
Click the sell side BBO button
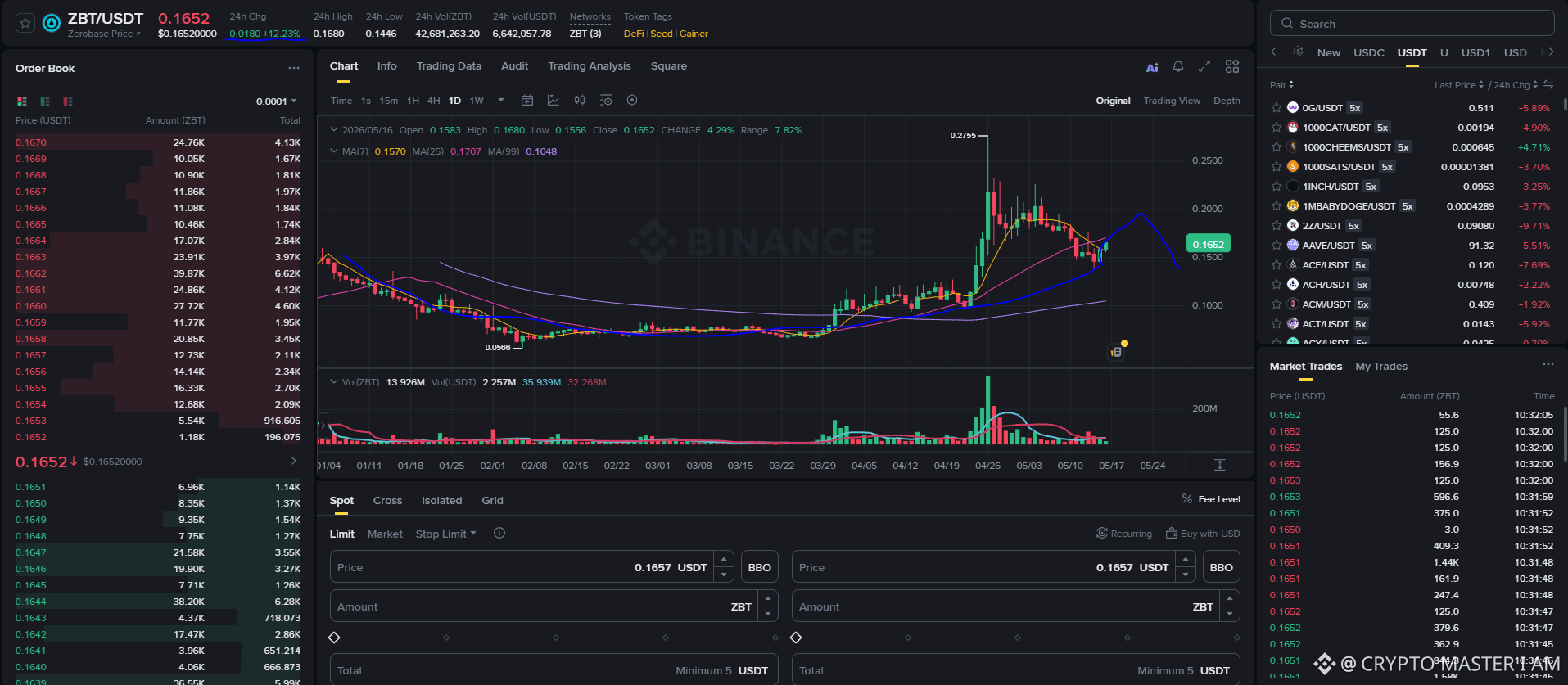tap(1221, 567)
